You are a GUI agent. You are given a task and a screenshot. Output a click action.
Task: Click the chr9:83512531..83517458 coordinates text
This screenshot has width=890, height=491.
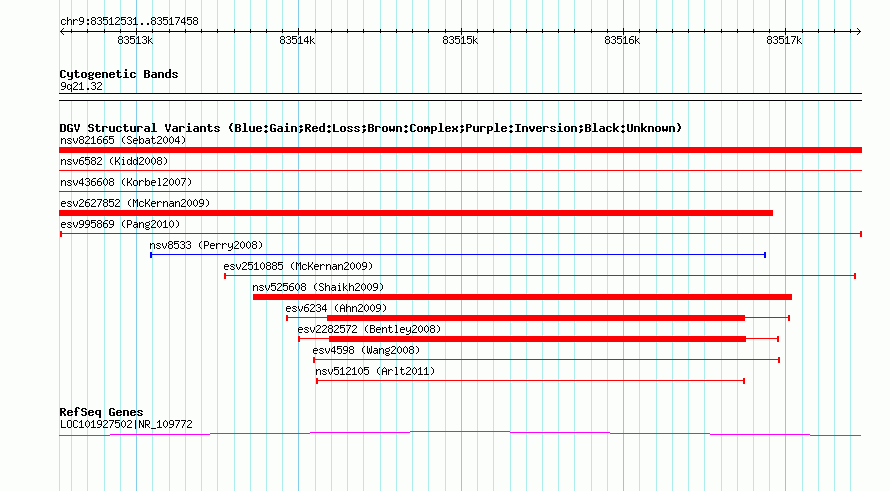tap(129, 22)
